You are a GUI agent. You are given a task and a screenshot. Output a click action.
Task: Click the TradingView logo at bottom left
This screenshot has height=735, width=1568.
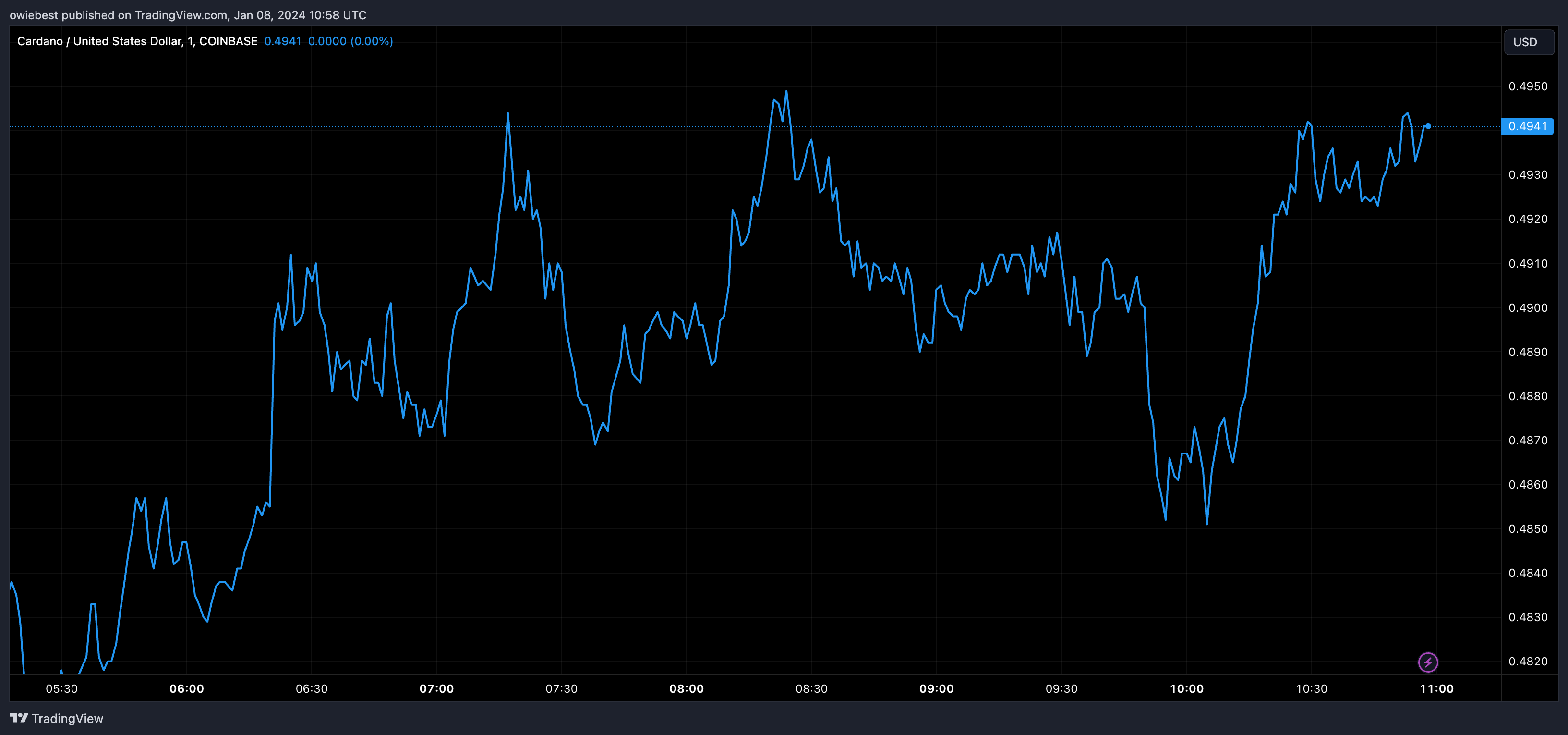19,718
